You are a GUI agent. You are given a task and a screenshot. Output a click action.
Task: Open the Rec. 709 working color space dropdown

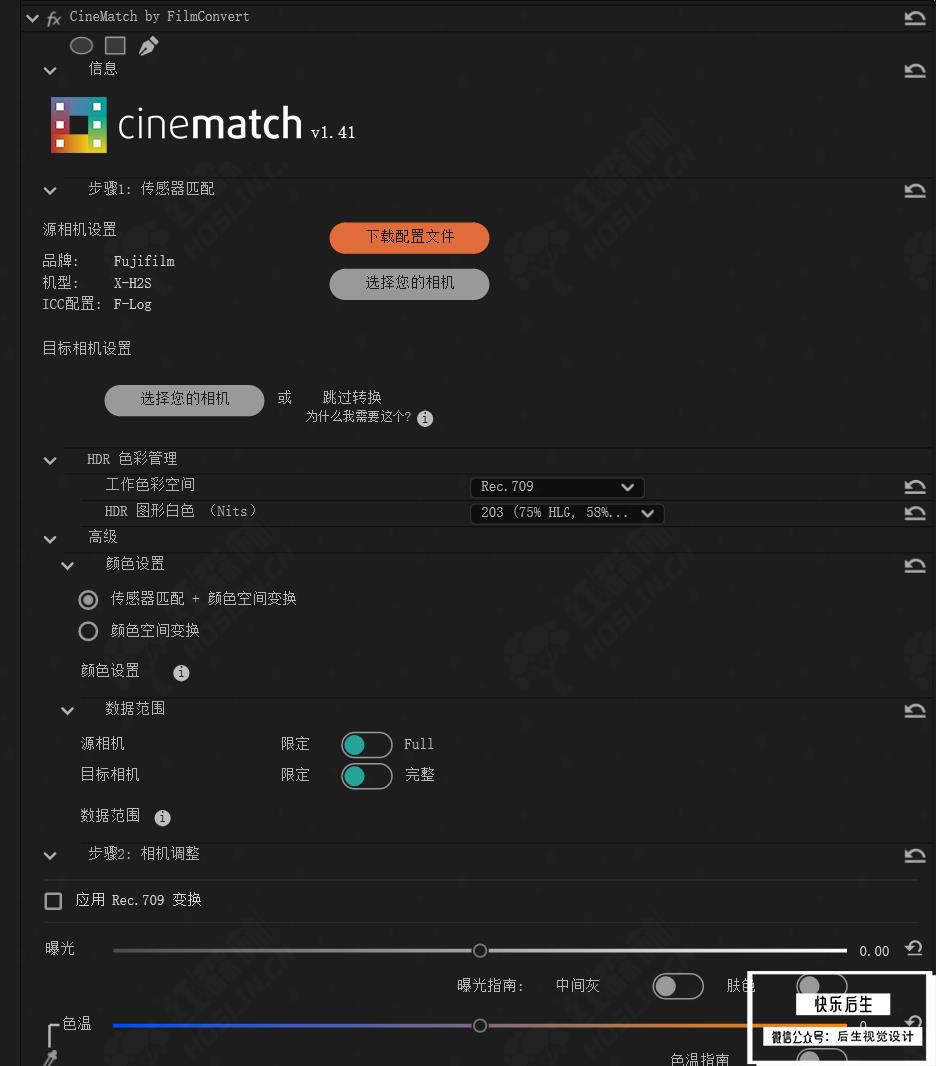[x=557, y=487]
